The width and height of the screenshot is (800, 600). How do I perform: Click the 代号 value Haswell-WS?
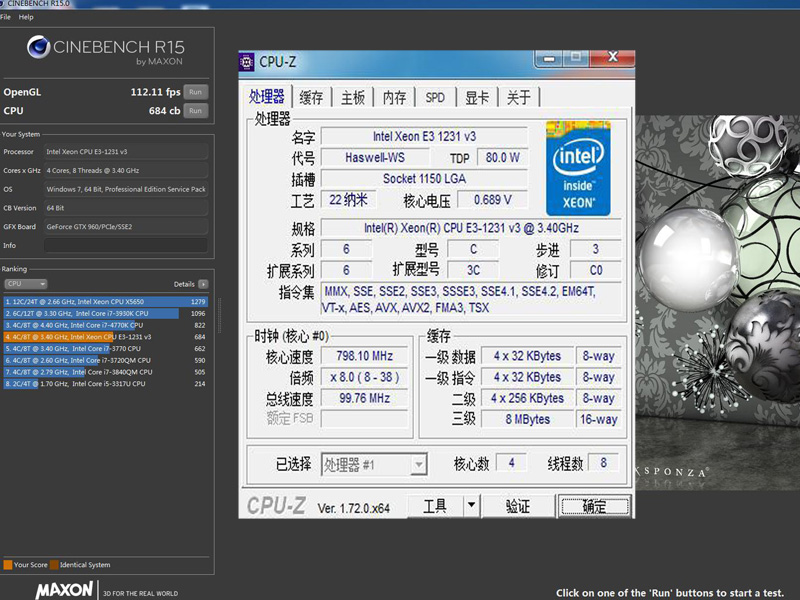click(375, 157)
